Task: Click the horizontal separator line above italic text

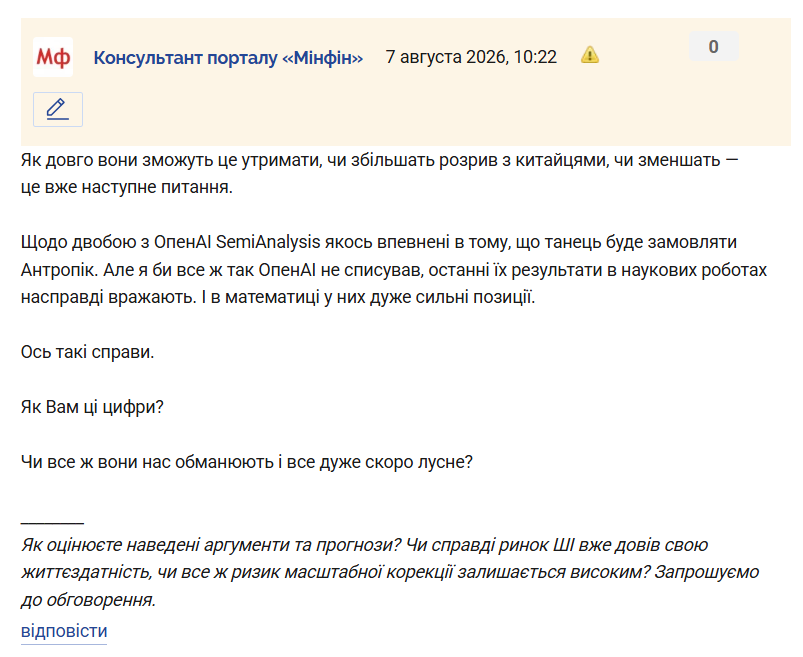Action: (x=52, y=523)
